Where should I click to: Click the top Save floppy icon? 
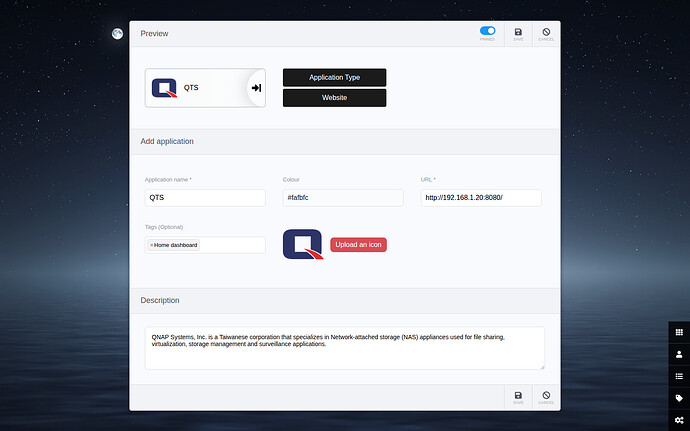[518, 32]
